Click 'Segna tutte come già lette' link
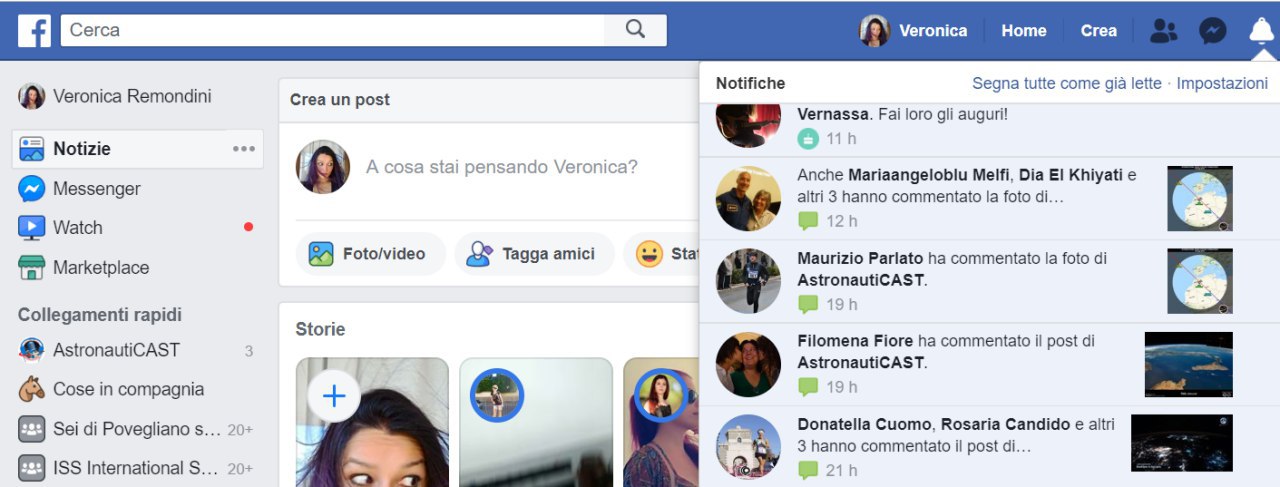 1067,84
